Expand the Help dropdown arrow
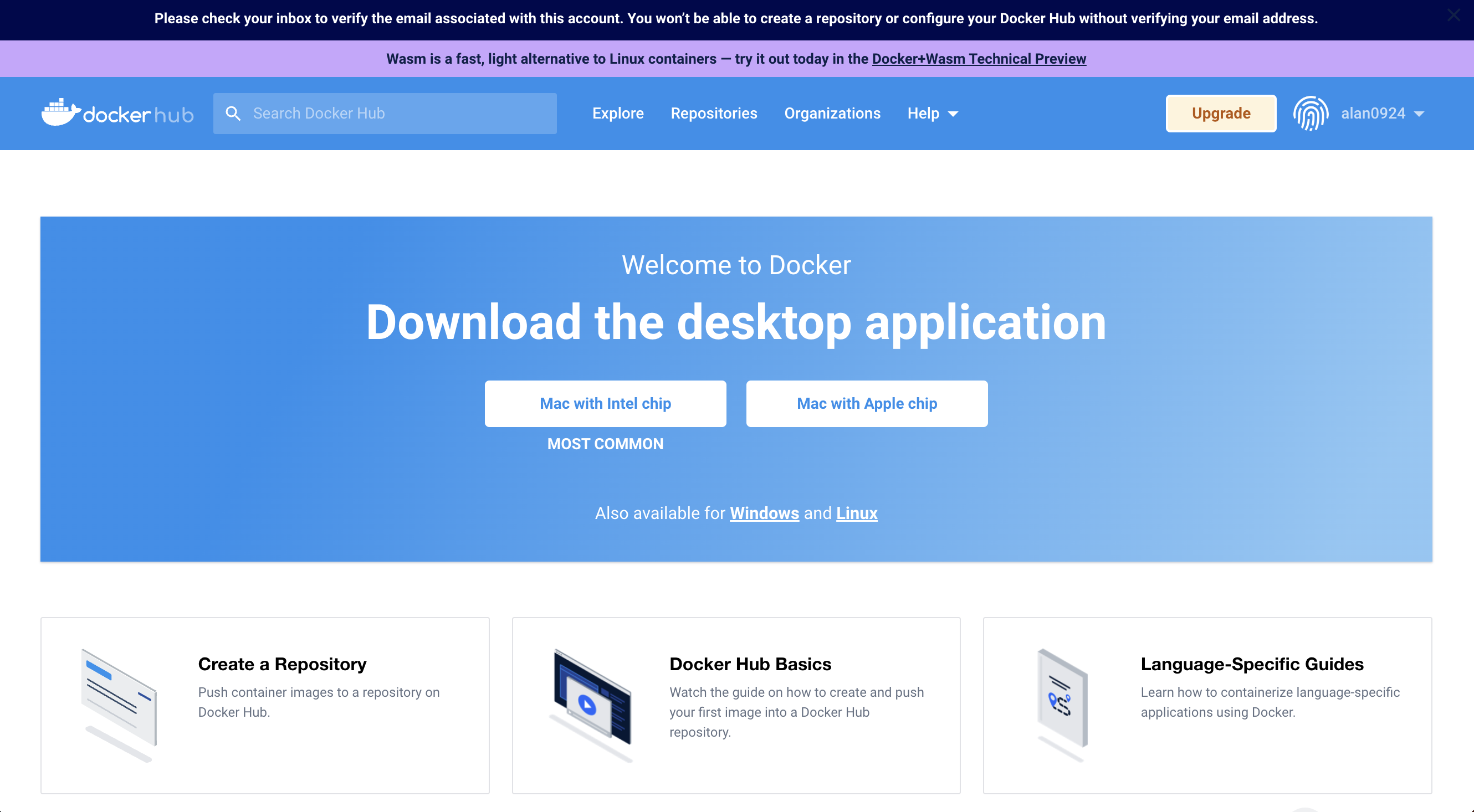 [953, 114]
